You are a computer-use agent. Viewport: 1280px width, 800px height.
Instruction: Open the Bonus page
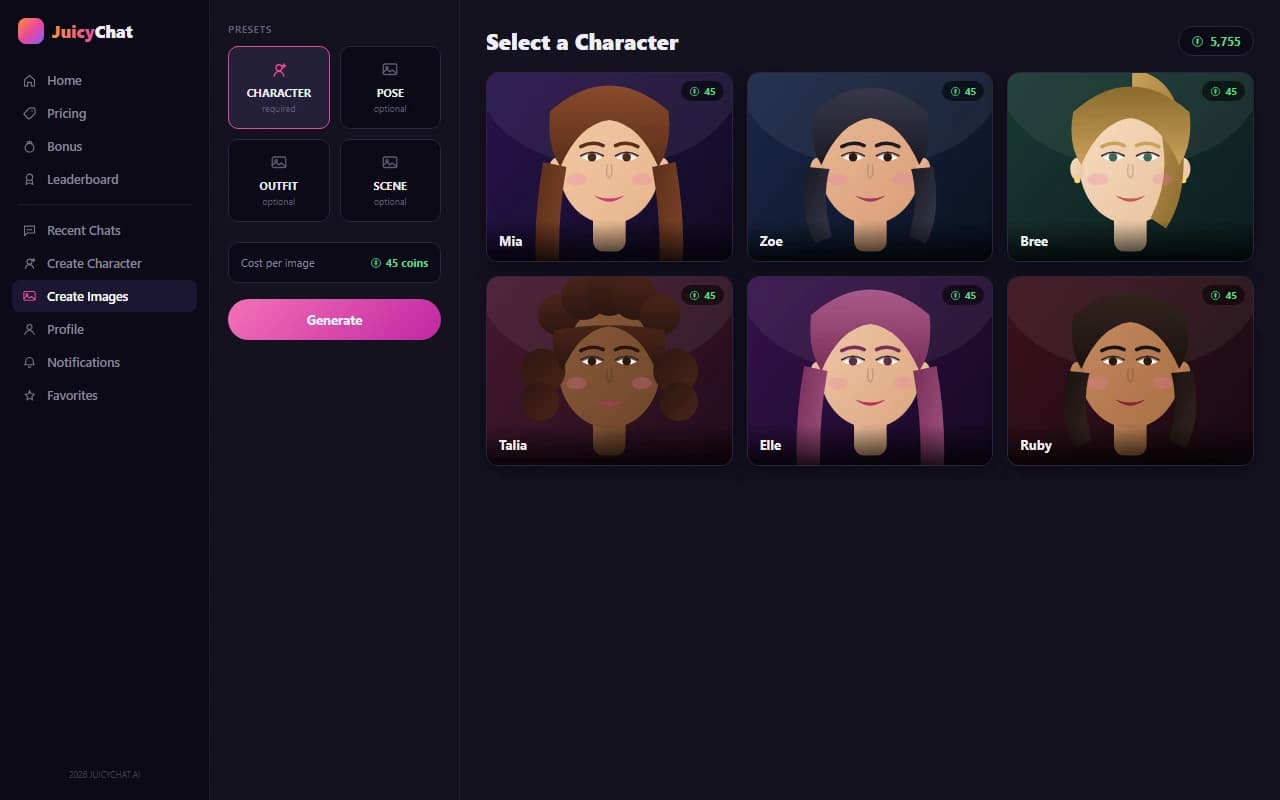pyautogui.click(x=104, y=147)
